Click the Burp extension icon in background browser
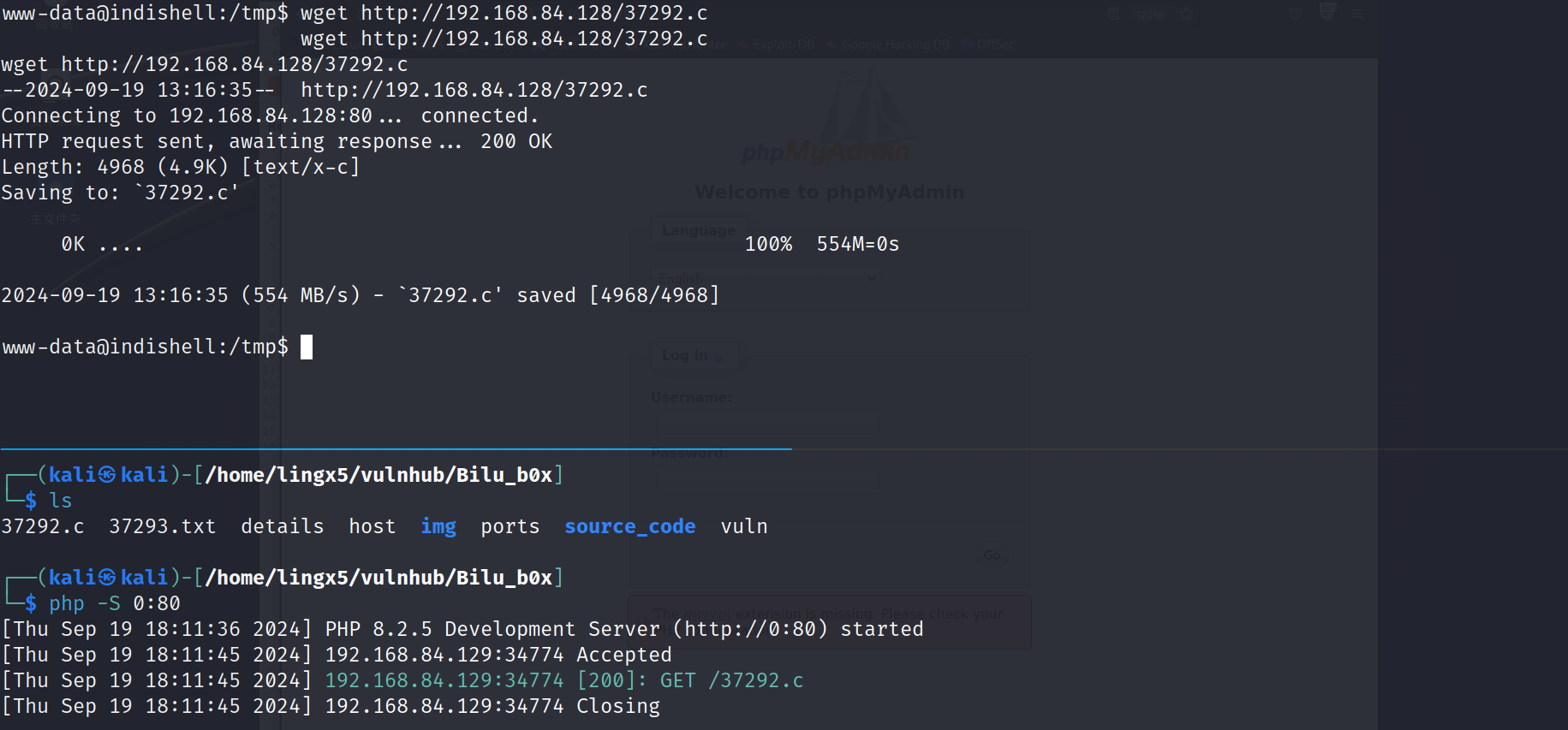Viewport: 1568px width, 730px height. 1328,11
